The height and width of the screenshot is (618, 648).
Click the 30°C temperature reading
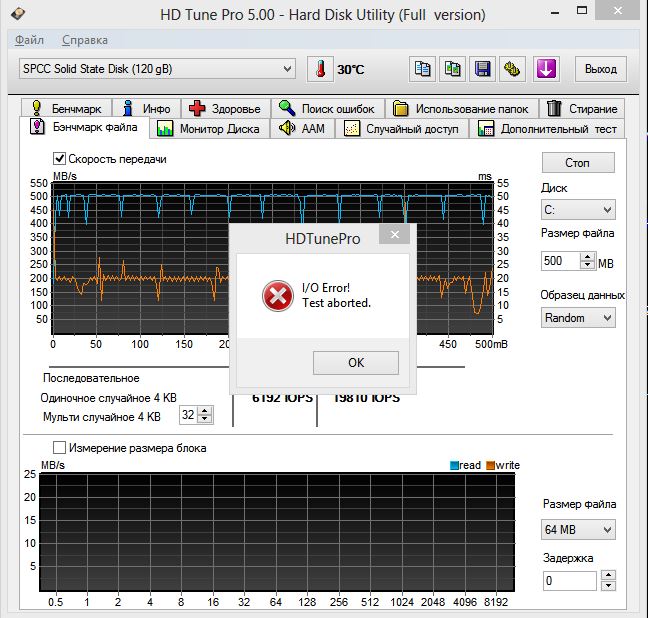click(351, 69)
